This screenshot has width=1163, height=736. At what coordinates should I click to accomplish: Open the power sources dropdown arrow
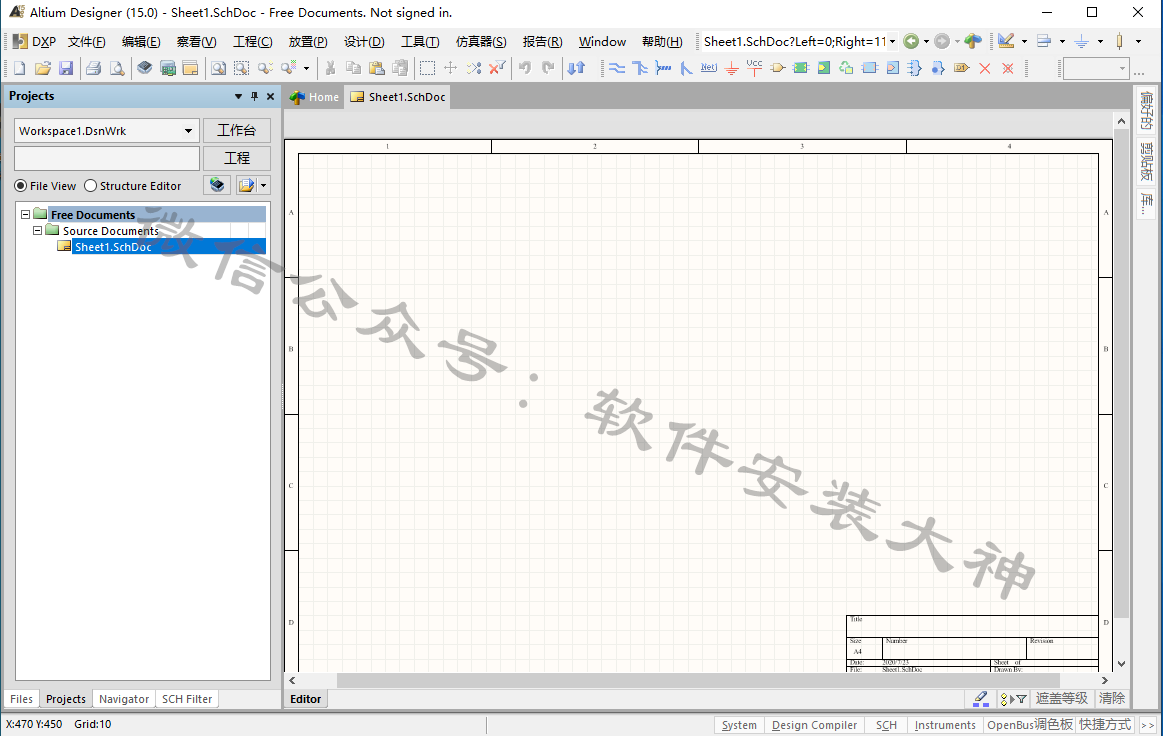tap(1100, 42)
